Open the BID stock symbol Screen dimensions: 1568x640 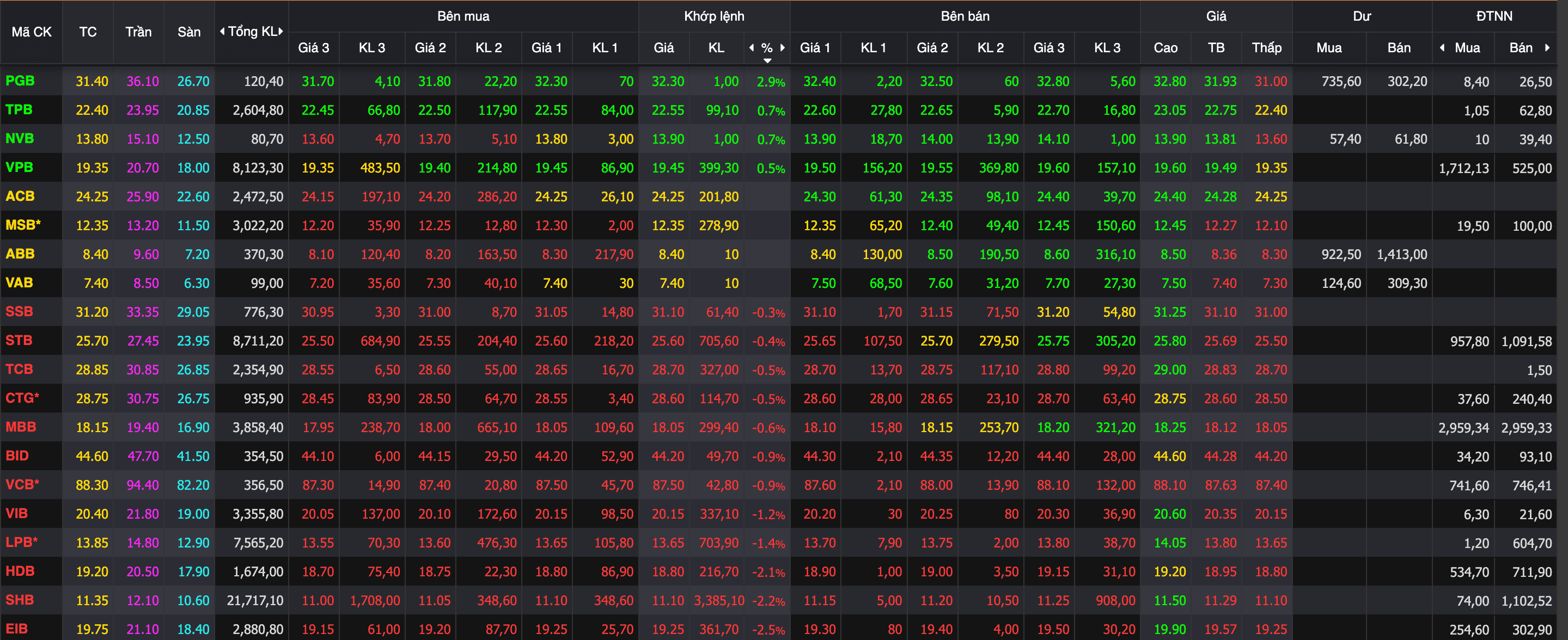[17, 456]
